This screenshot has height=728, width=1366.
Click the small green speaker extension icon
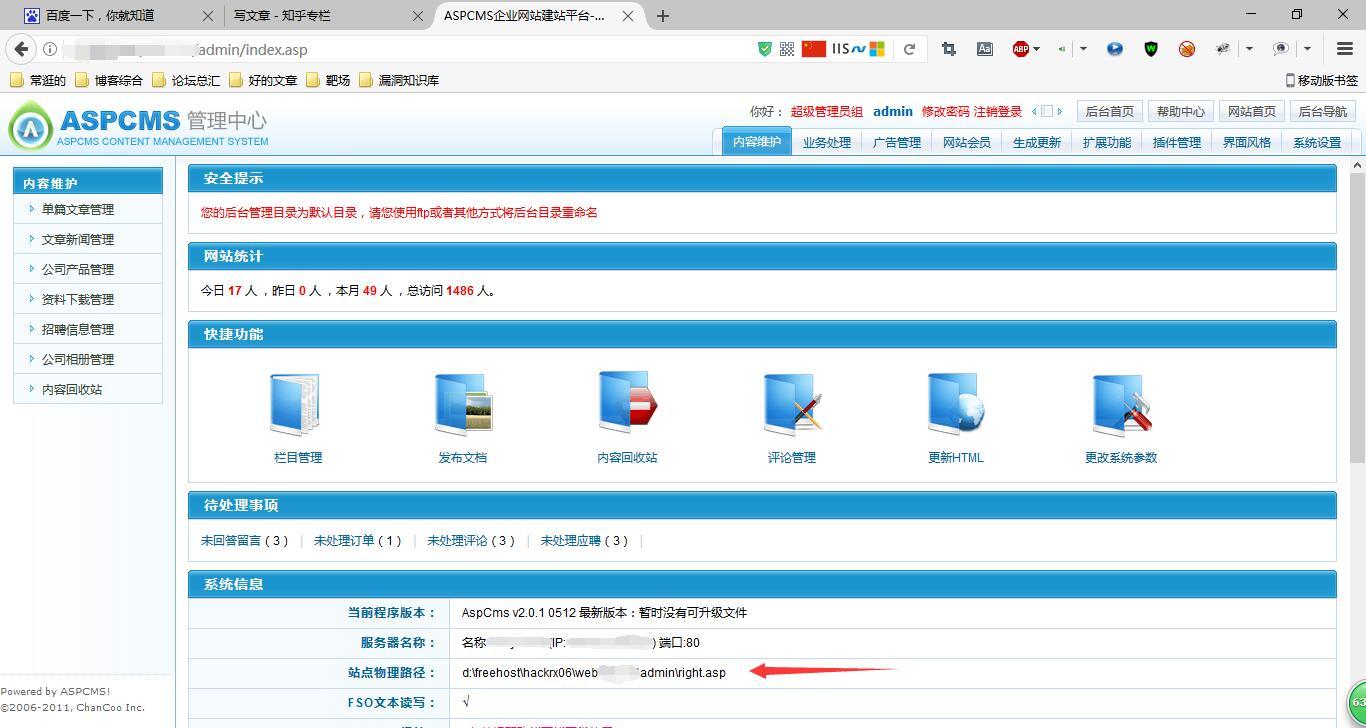click(x=1062, y=49)
